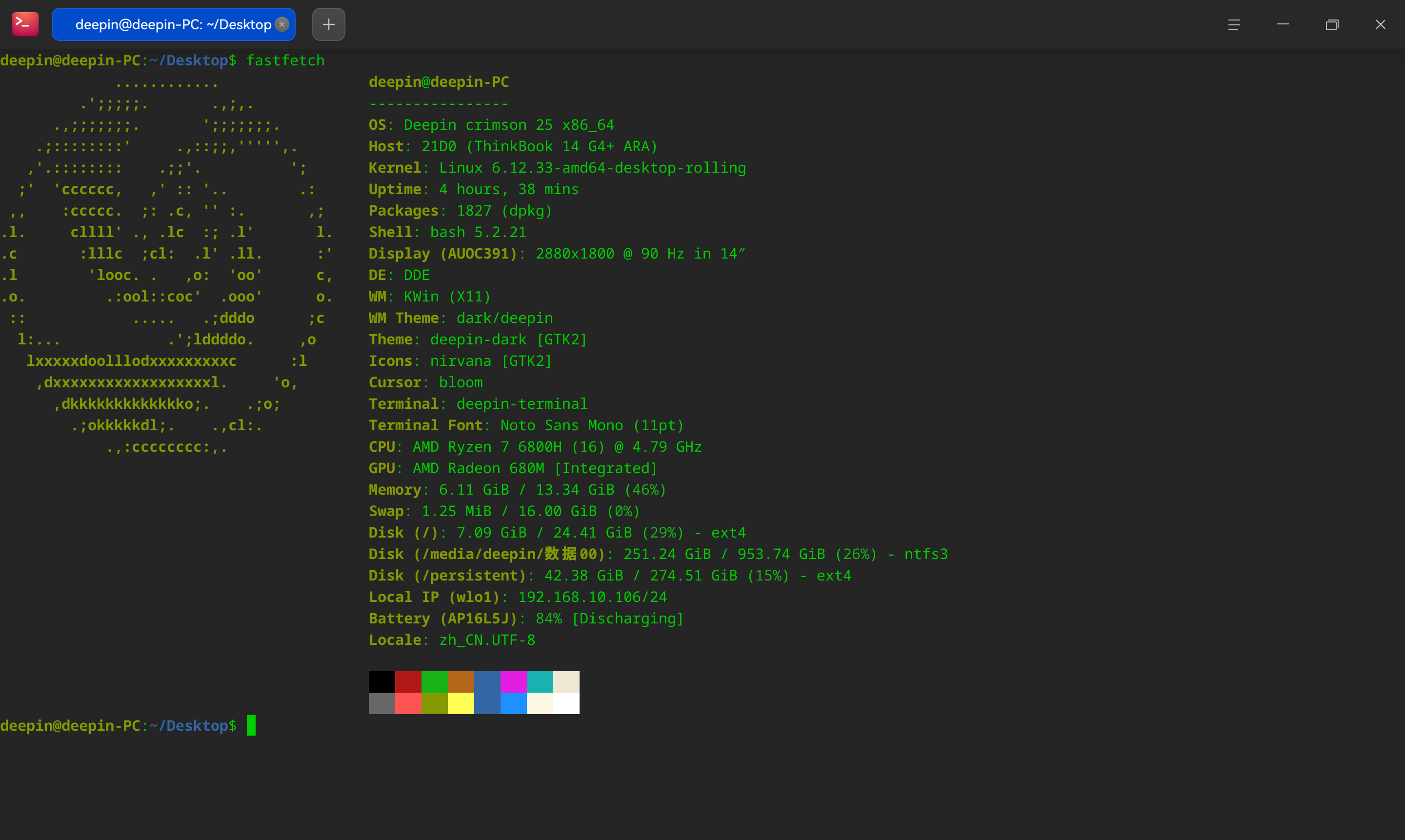Click the yellow color block
This screenshot has width=1405, height=840.
point(461,703)
